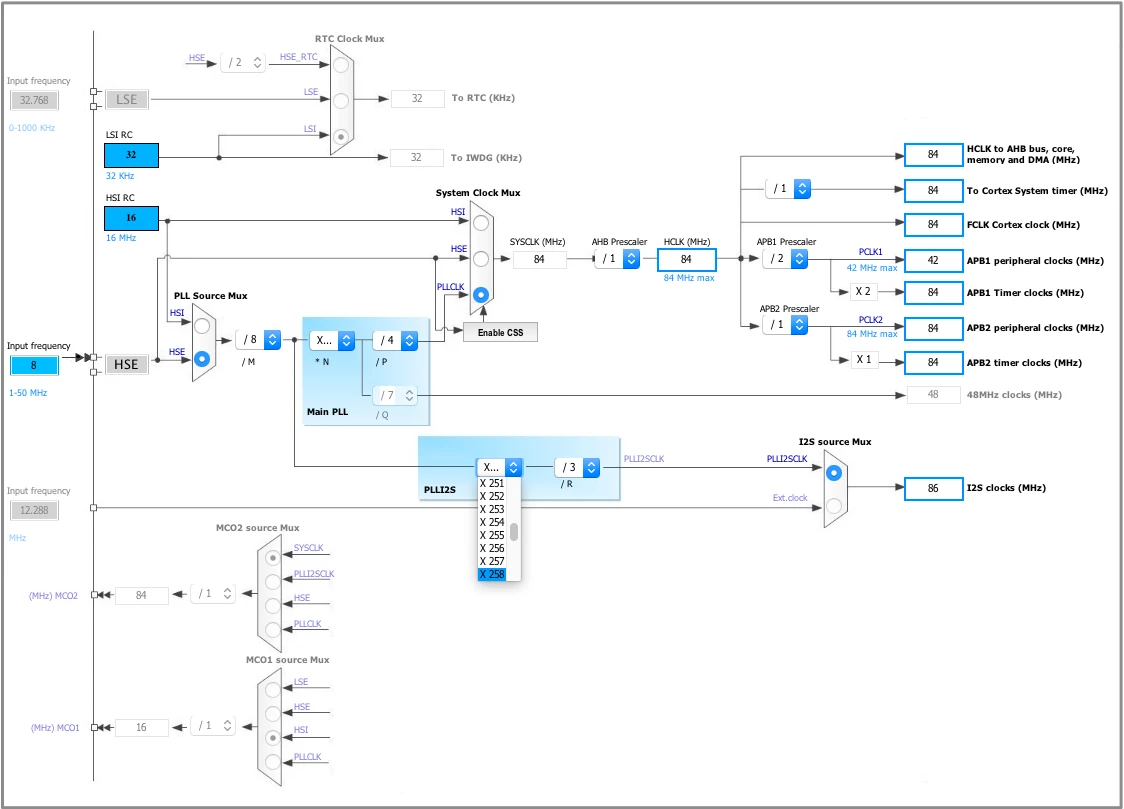Select HSE radio in PLL Source Mux
The image size is (1124, 809).
pyautogui.click(x=202, y=358)
